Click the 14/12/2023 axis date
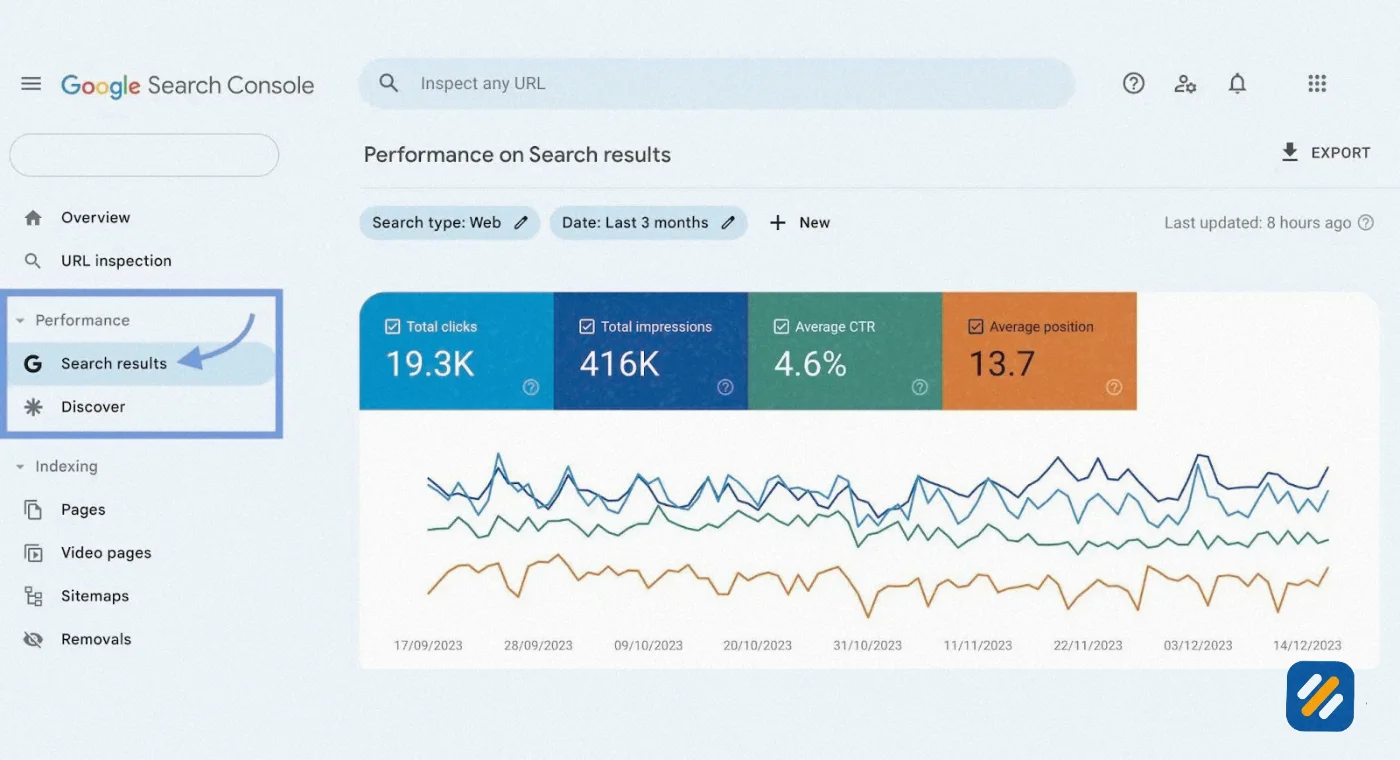The height and width of the screenshot is (760, 1400). coord(1307,645)
